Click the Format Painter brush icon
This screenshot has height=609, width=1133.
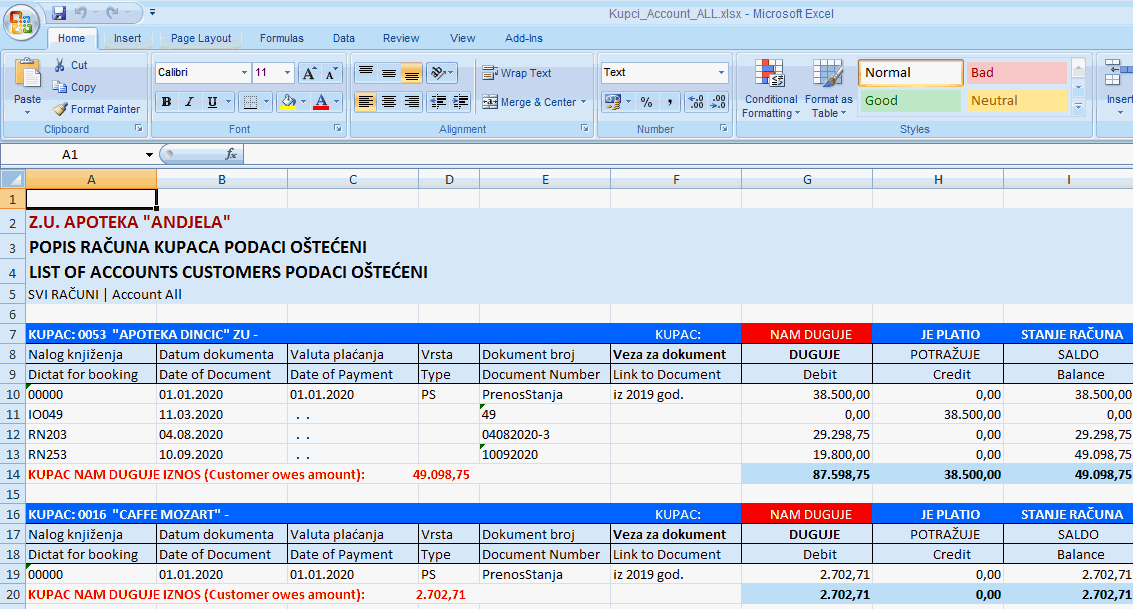click(60, 109)
